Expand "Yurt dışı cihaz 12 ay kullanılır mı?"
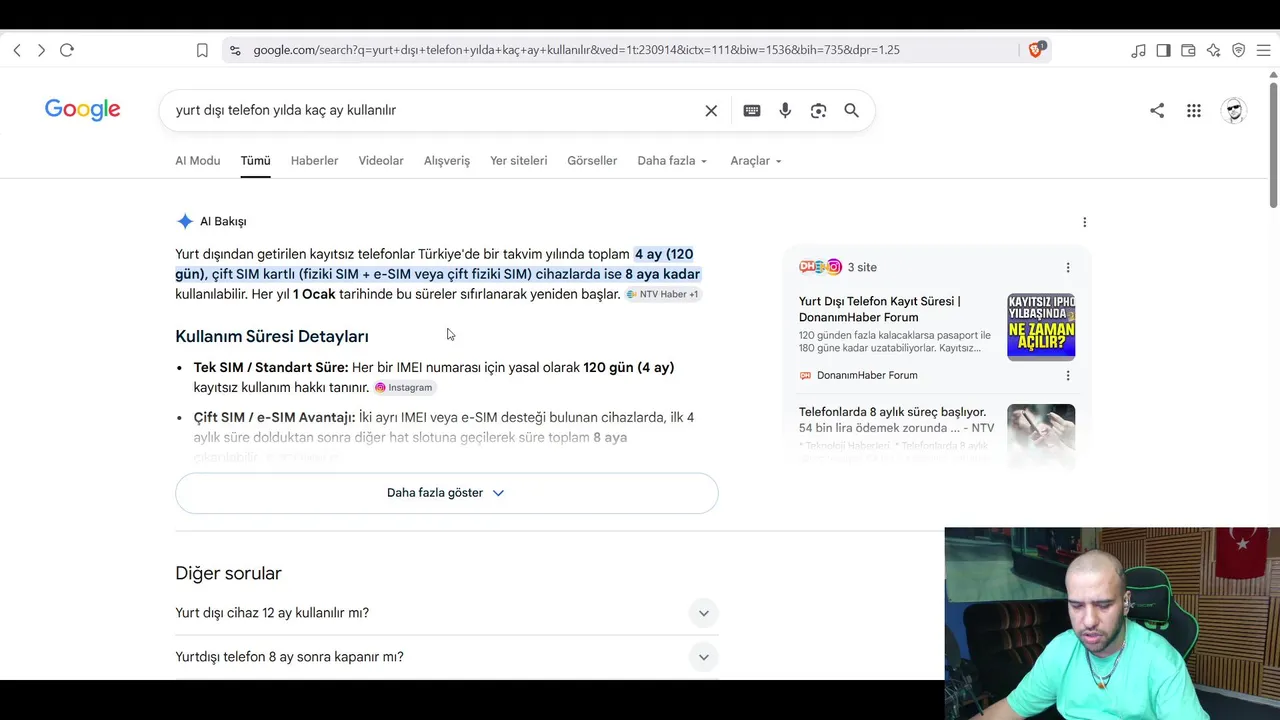The width and height of the screenshot is (1280, 720). 446,613
